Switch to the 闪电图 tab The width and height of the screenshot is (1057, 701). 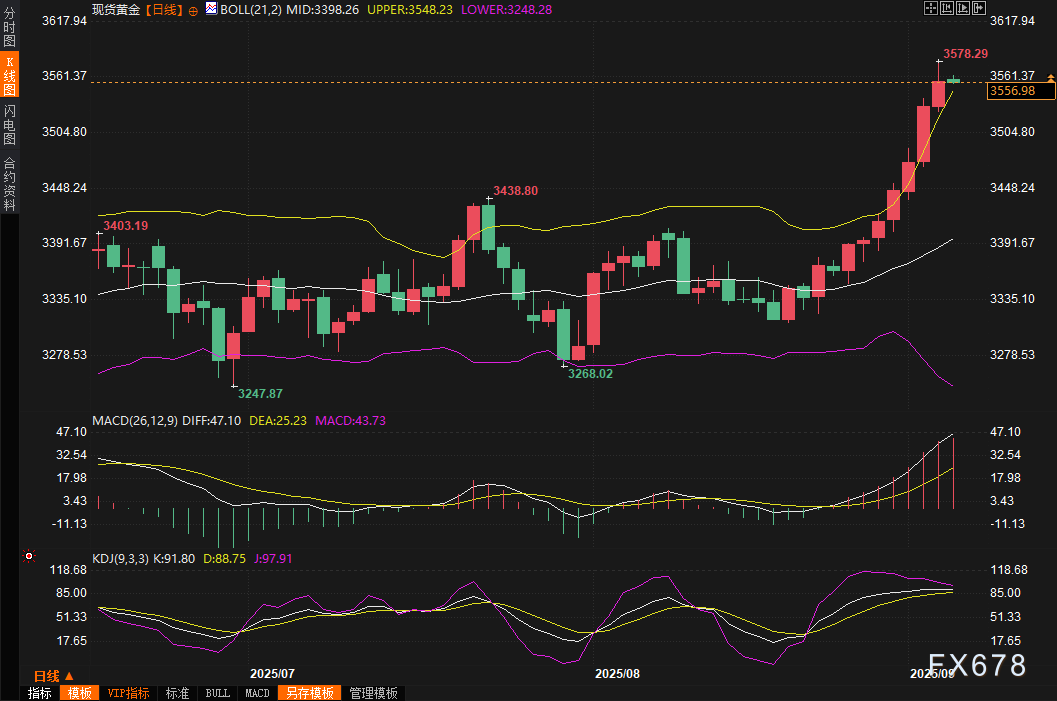click(x=9, y=125)
